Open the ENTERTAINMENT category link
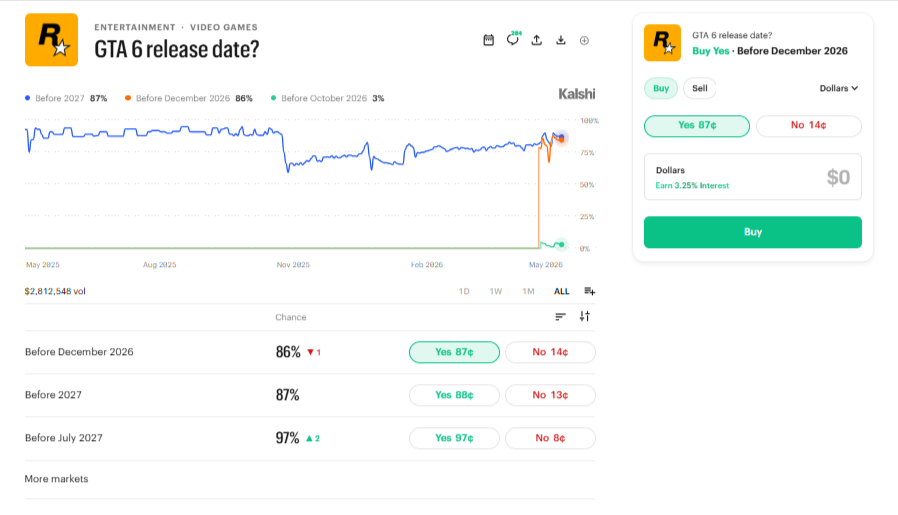The width and height of the screenshot is (898, 515). coord(135,27)
